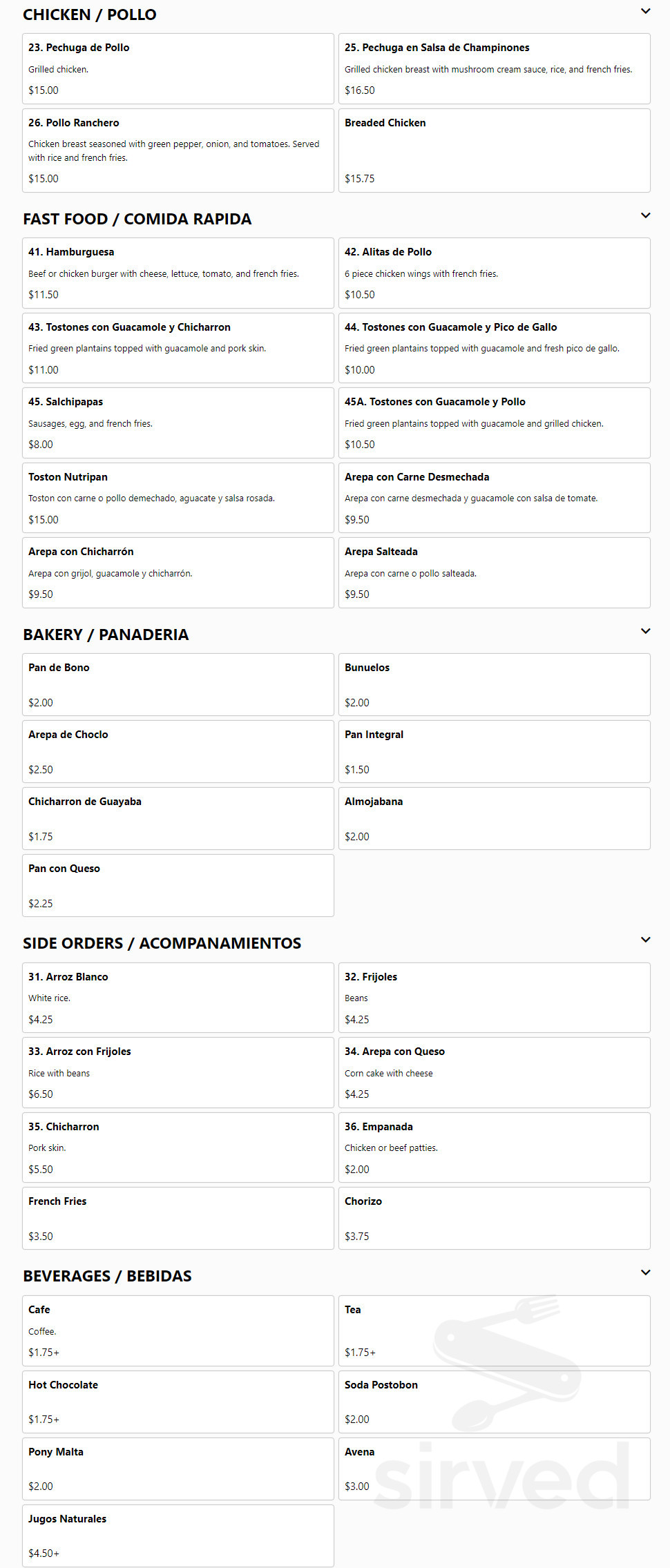Select 25. Pechuga en Salsa de Champinones
Screen dimensions: 670x1568
click(495, 69)
